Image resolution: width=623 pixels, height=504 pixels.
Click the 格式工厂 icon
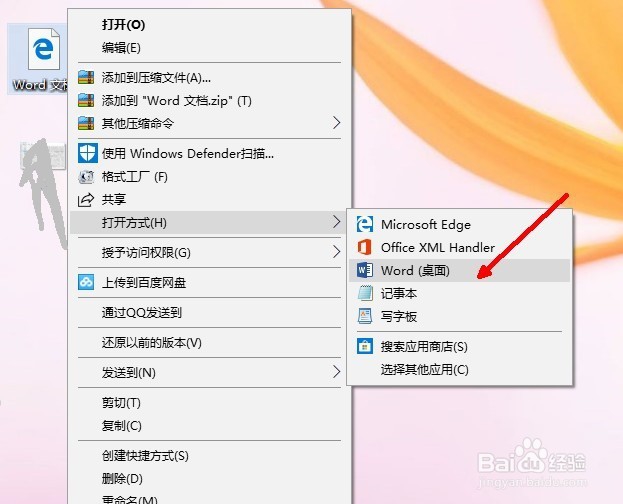coord(86,177)
